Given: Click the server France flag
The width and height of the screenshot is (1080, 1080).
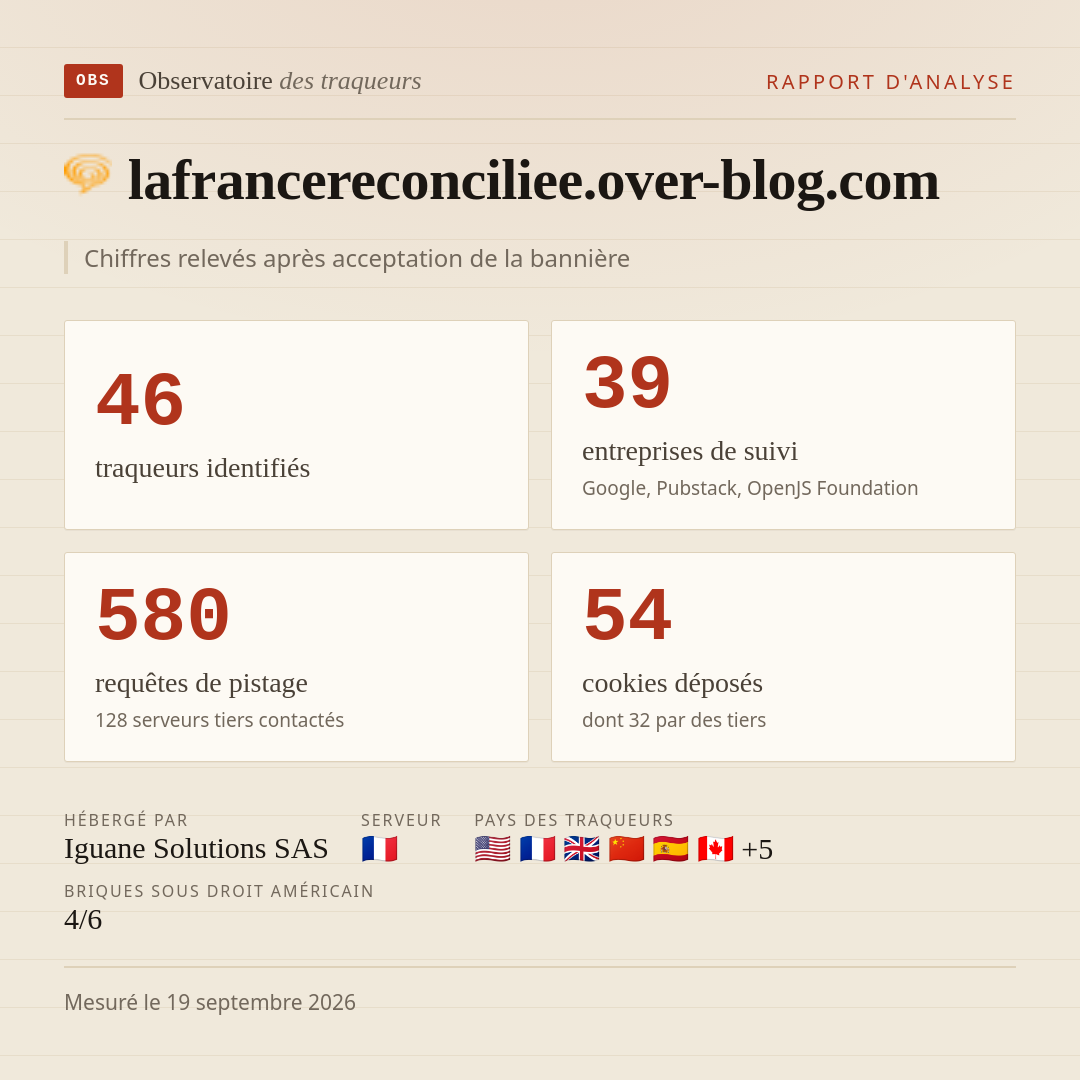Looking at the screenshot, I should (x=380, y=849).
